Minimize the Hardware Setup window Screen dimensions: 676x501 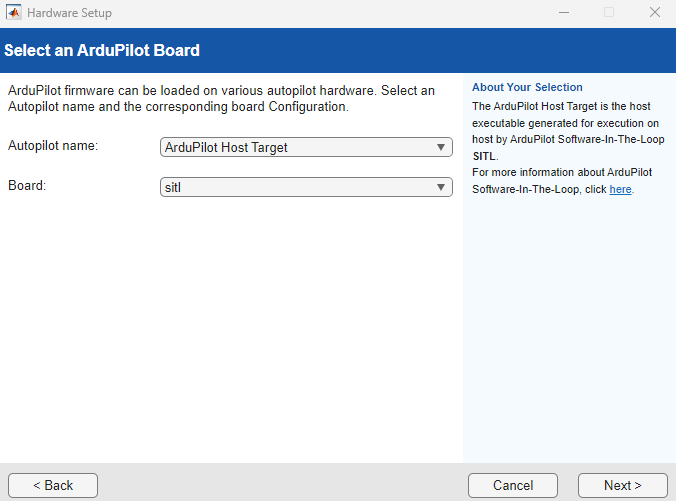564,13
